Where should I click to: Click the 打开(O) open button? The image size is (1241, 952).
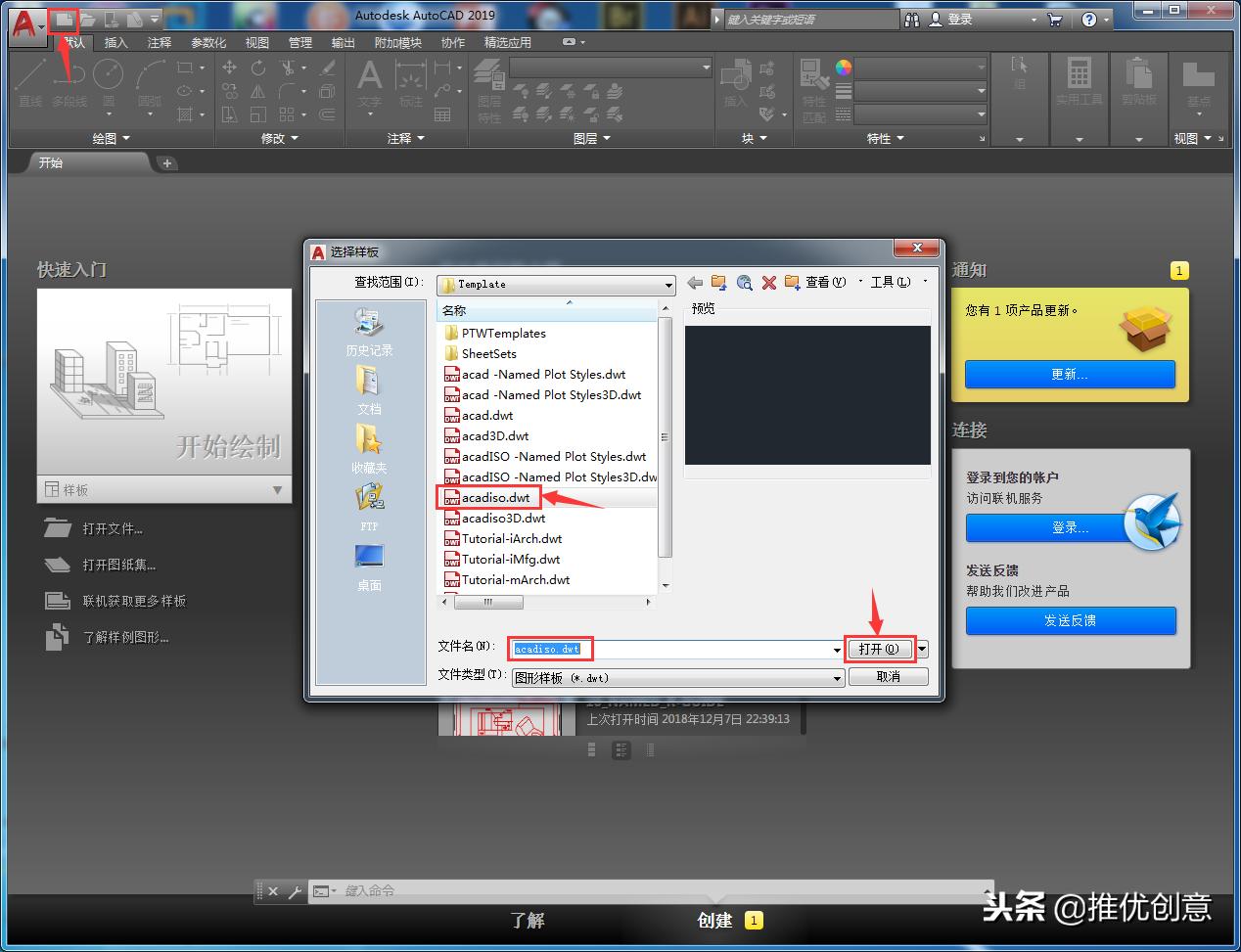[878, 648]
